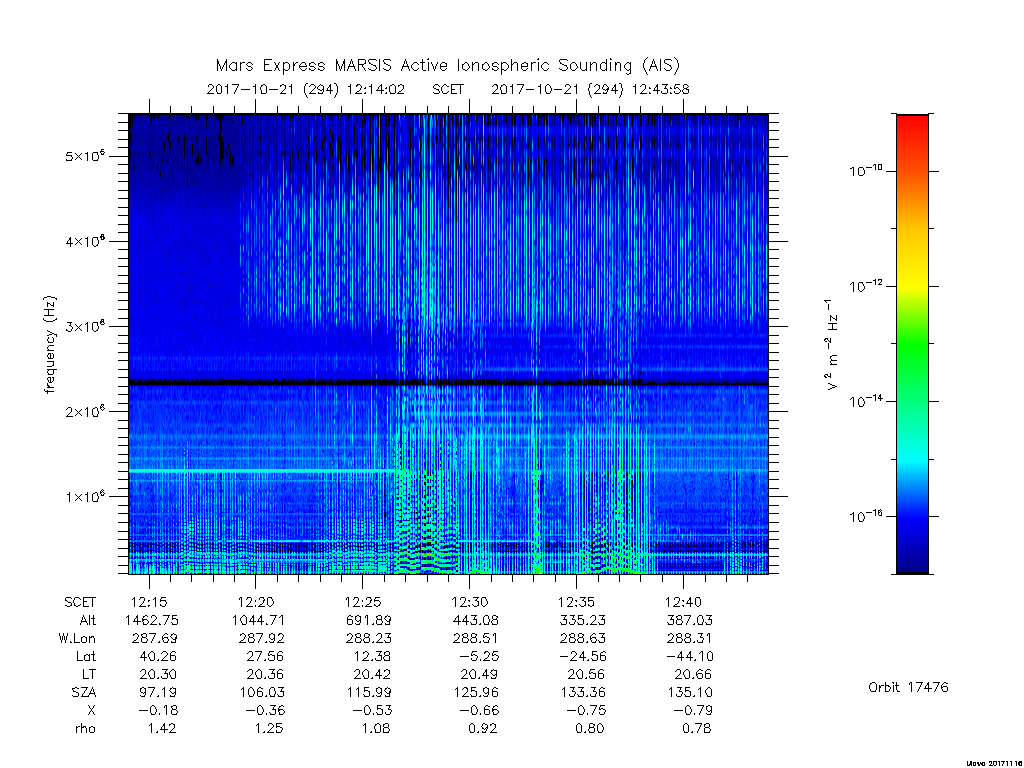Click the 'Lat' row header
1024x768 pixels.
pos(86,656)
